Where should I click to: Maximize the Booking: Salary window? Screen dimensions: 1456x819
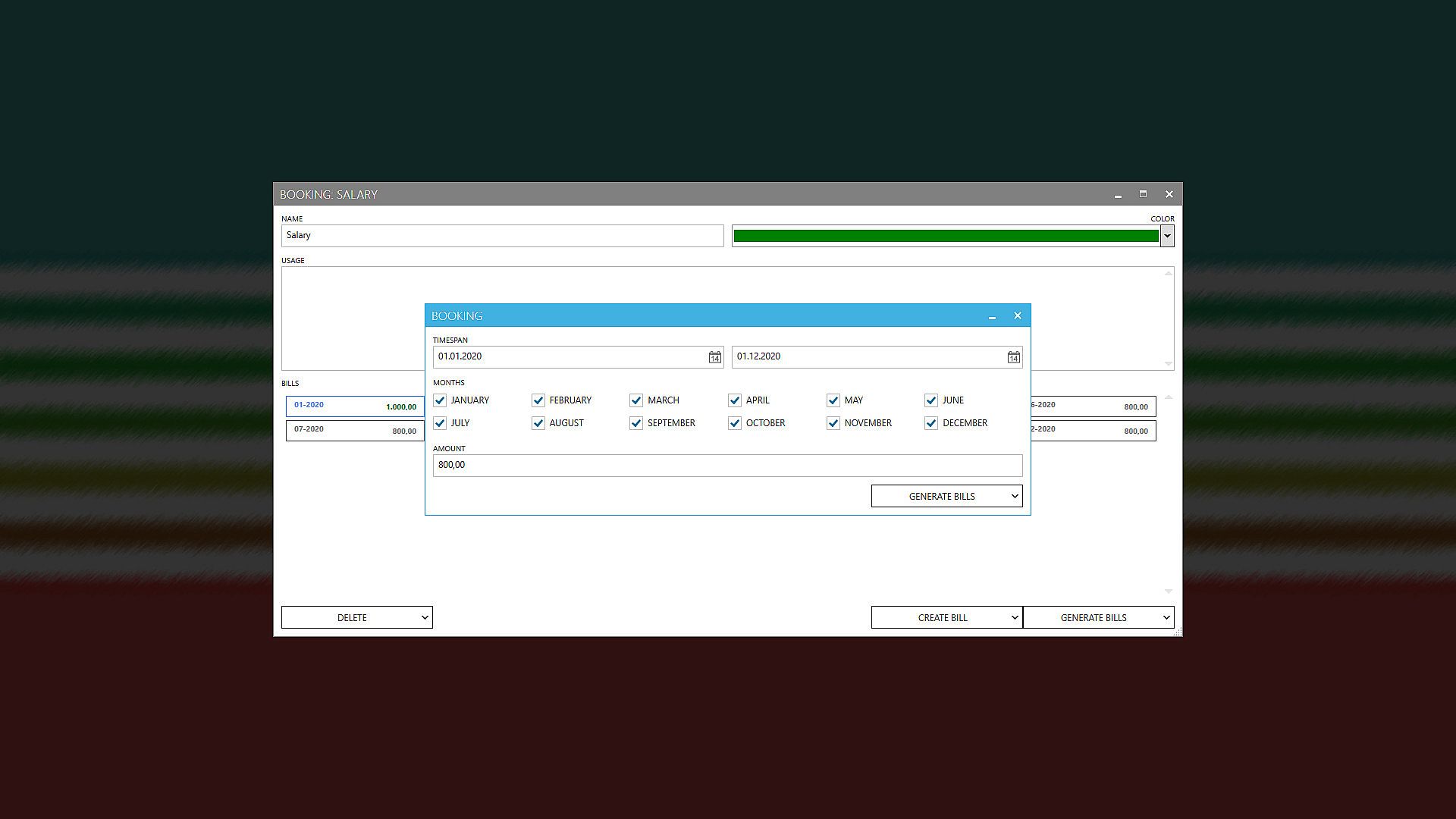pos(1143,194)
